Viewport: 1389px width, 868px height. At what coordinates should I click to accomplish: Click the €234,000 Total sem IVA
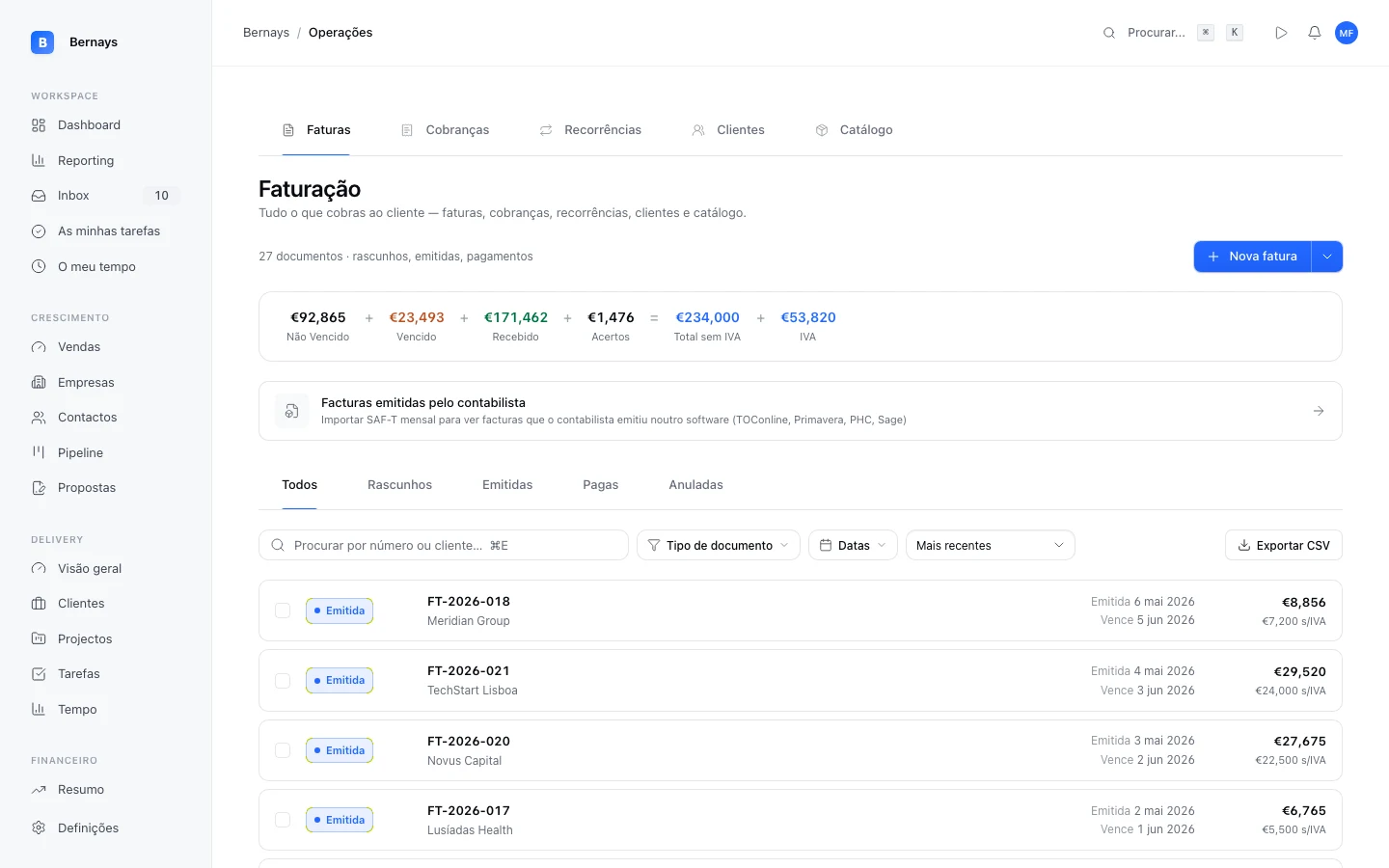(707, 317)
